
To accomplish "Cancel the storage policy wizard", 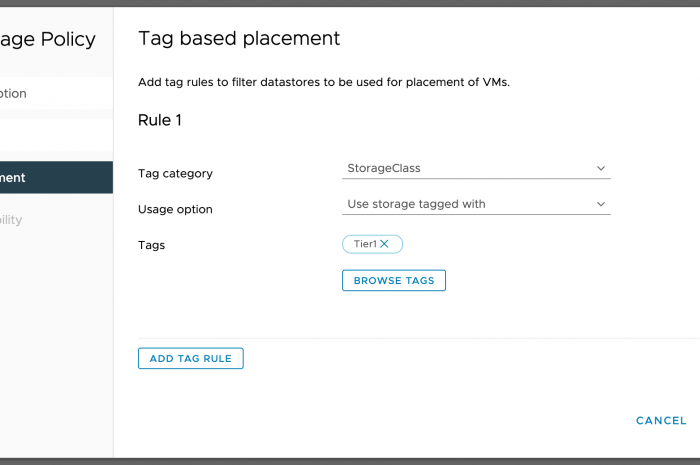I will point(661,421).
